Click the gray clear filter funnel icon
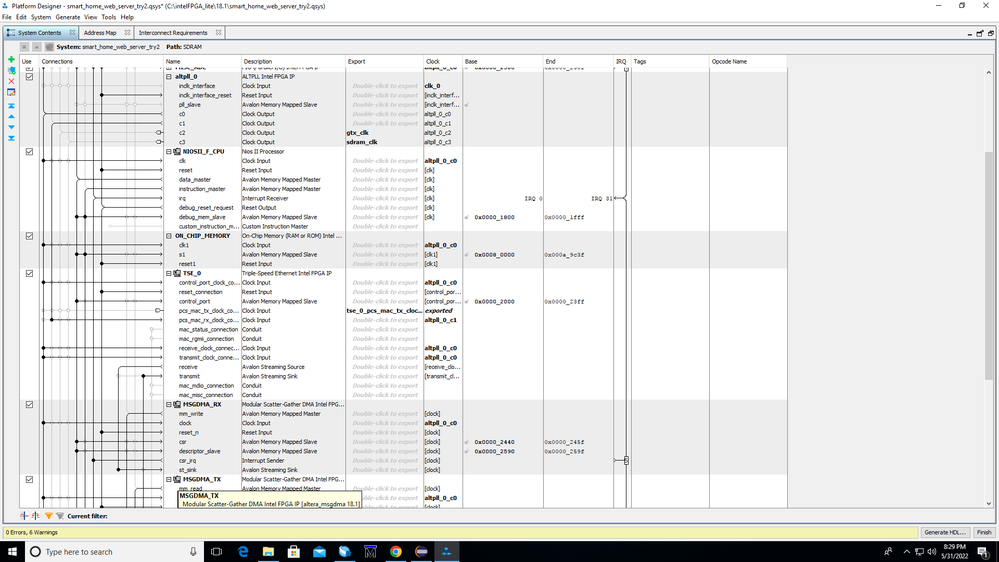 pyautogui.click(x=60, y=516)
